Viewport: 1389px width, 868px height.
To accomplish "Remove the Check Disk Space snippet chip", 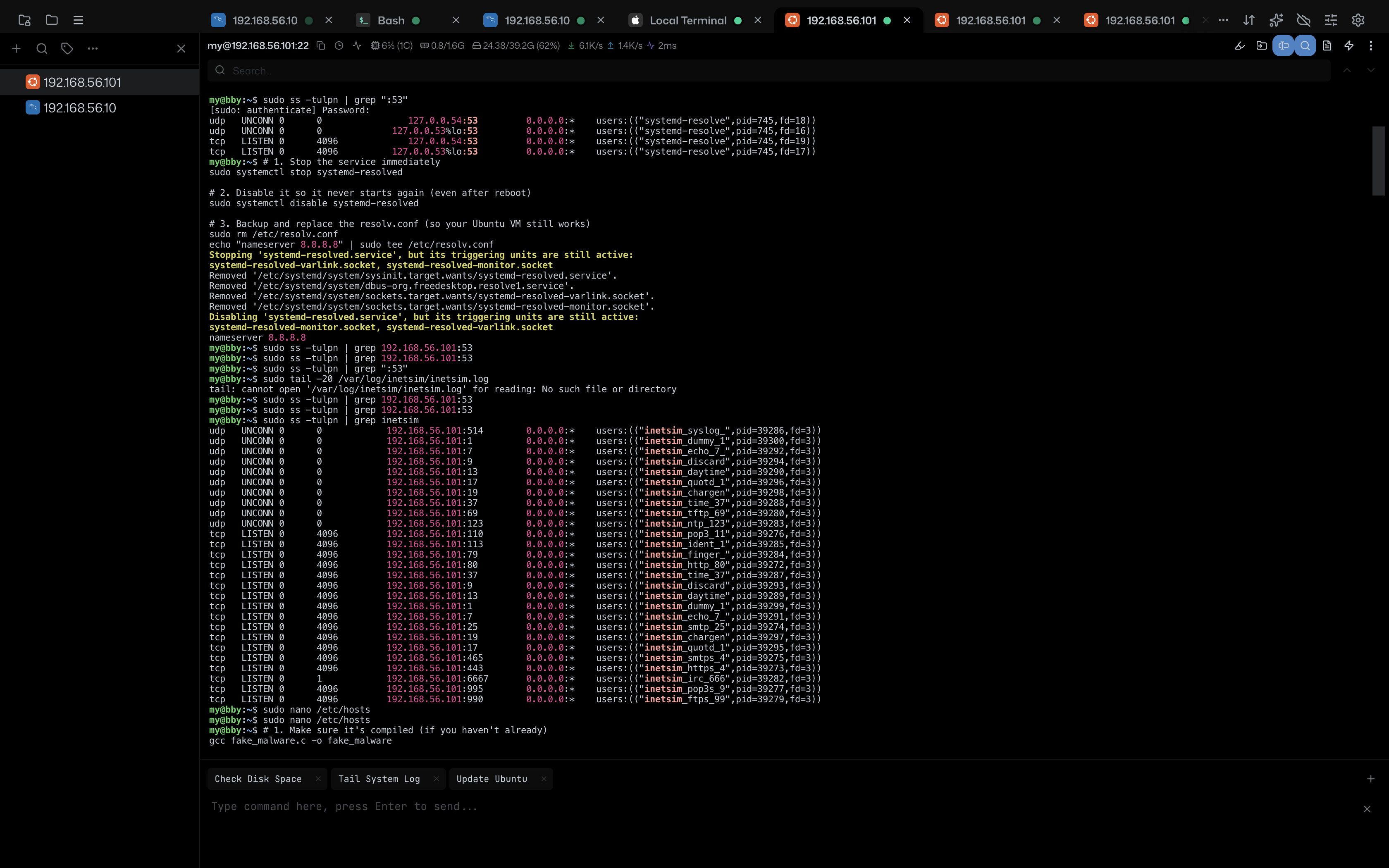I will tap(318, 779).
